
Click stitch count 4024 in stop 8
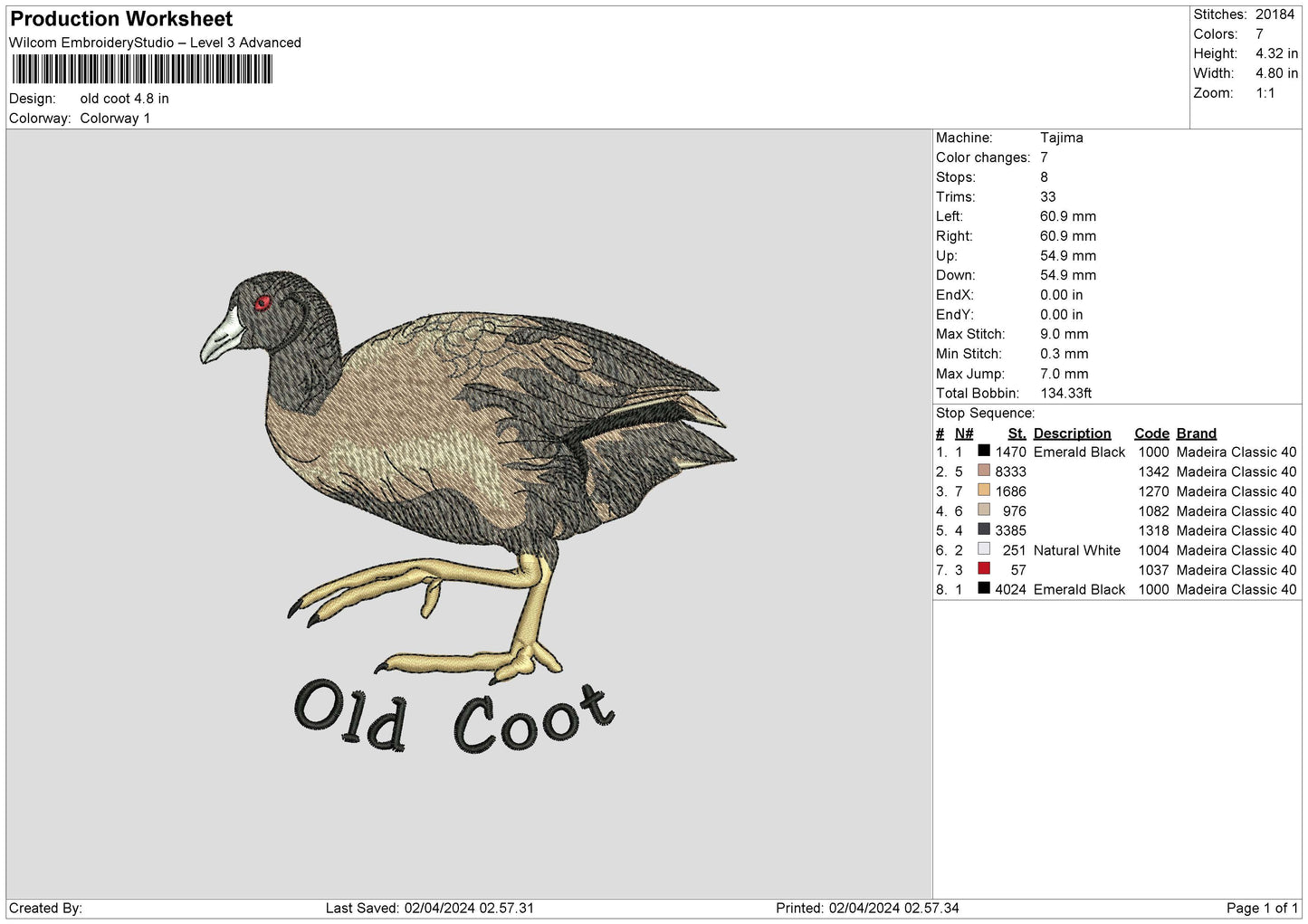pyautogui.click(x=1010, y=589)
